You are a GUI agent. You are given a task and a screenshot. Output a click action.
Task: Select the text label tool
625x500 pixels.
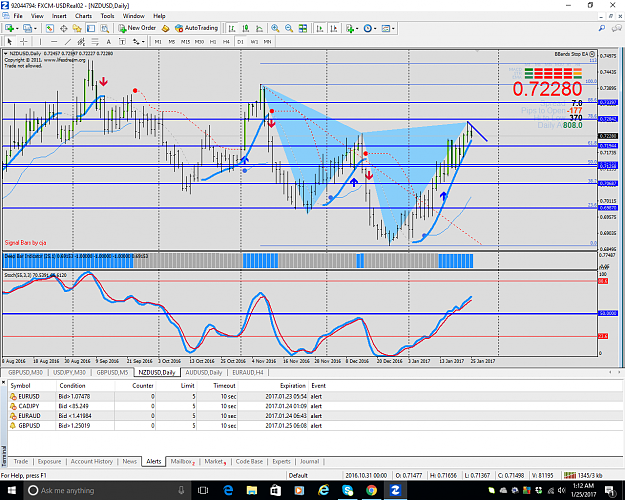click(108, 41)
